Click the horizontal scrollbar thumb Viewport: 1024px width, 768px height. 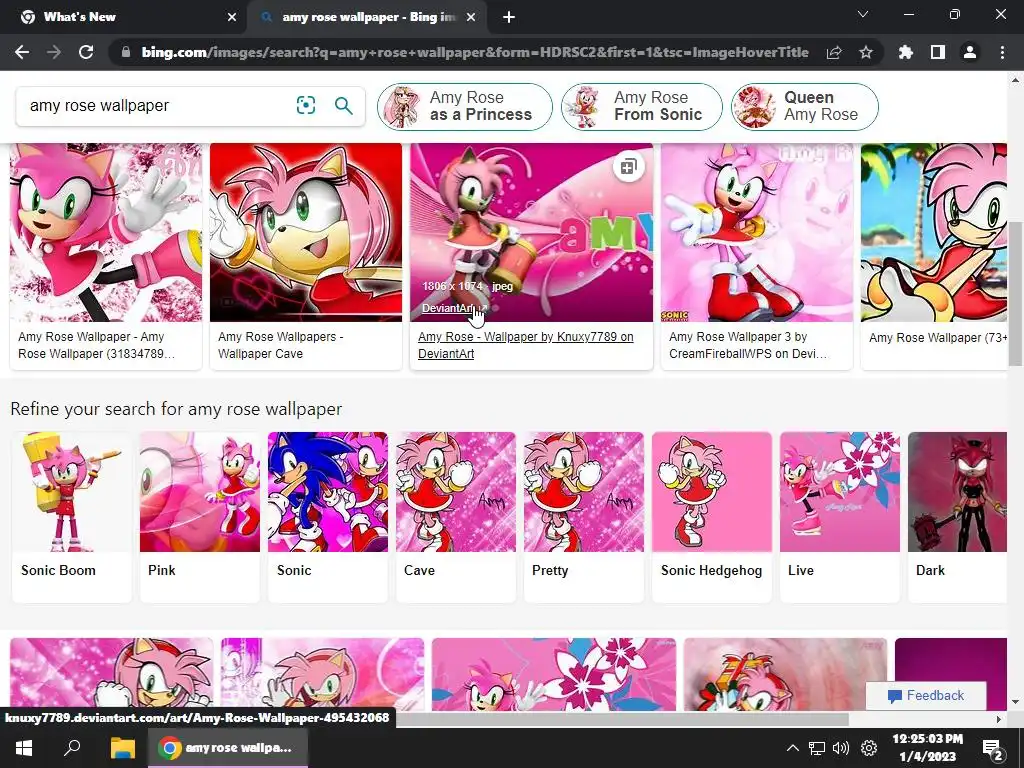[x=620, y=719]
